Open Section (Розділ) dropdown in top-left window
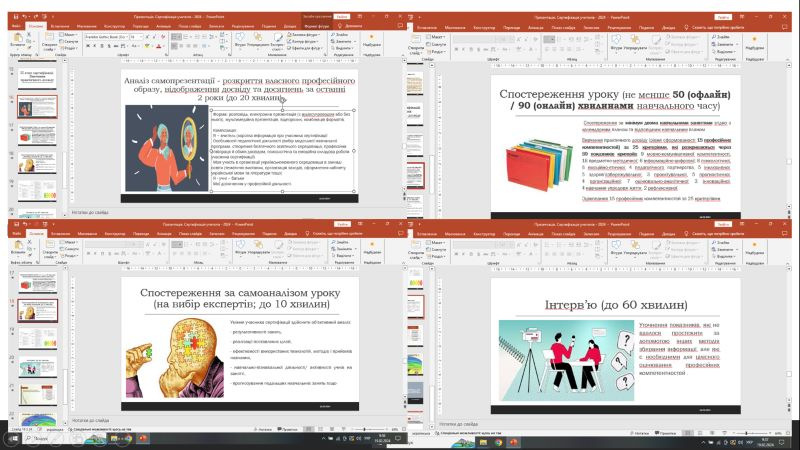800x450 pixels. click(x=68, y=48)
